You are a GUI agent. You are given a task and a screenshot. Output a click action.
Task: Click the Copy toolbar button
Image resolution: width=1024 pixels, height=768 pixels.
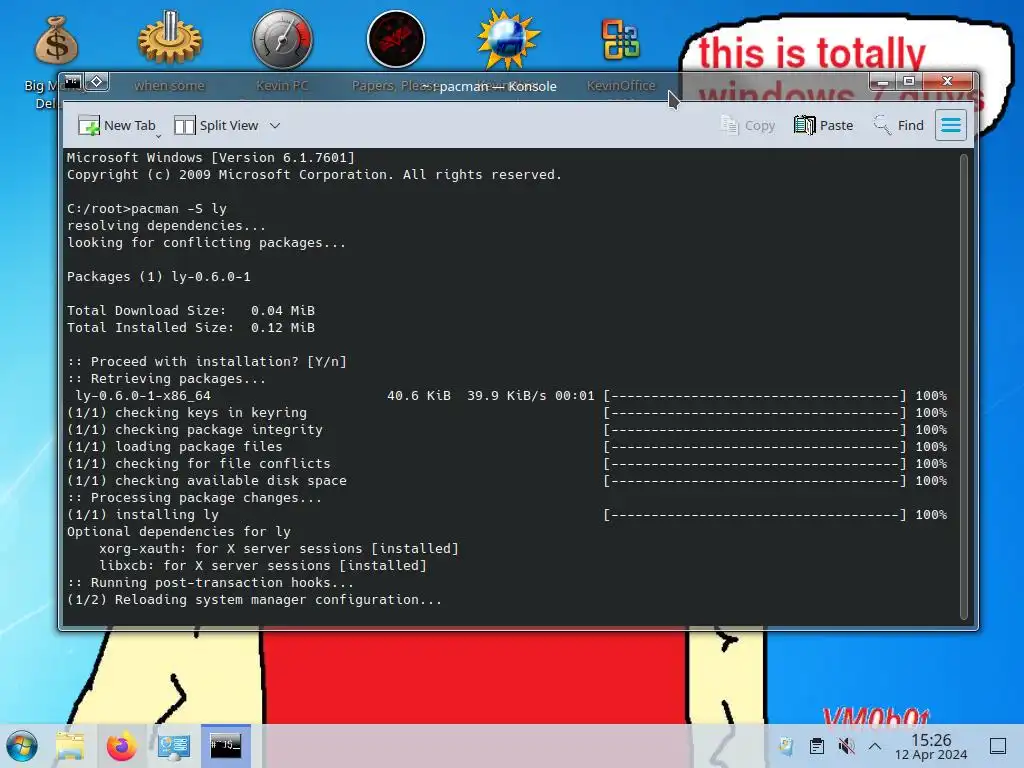pos(748,125)
